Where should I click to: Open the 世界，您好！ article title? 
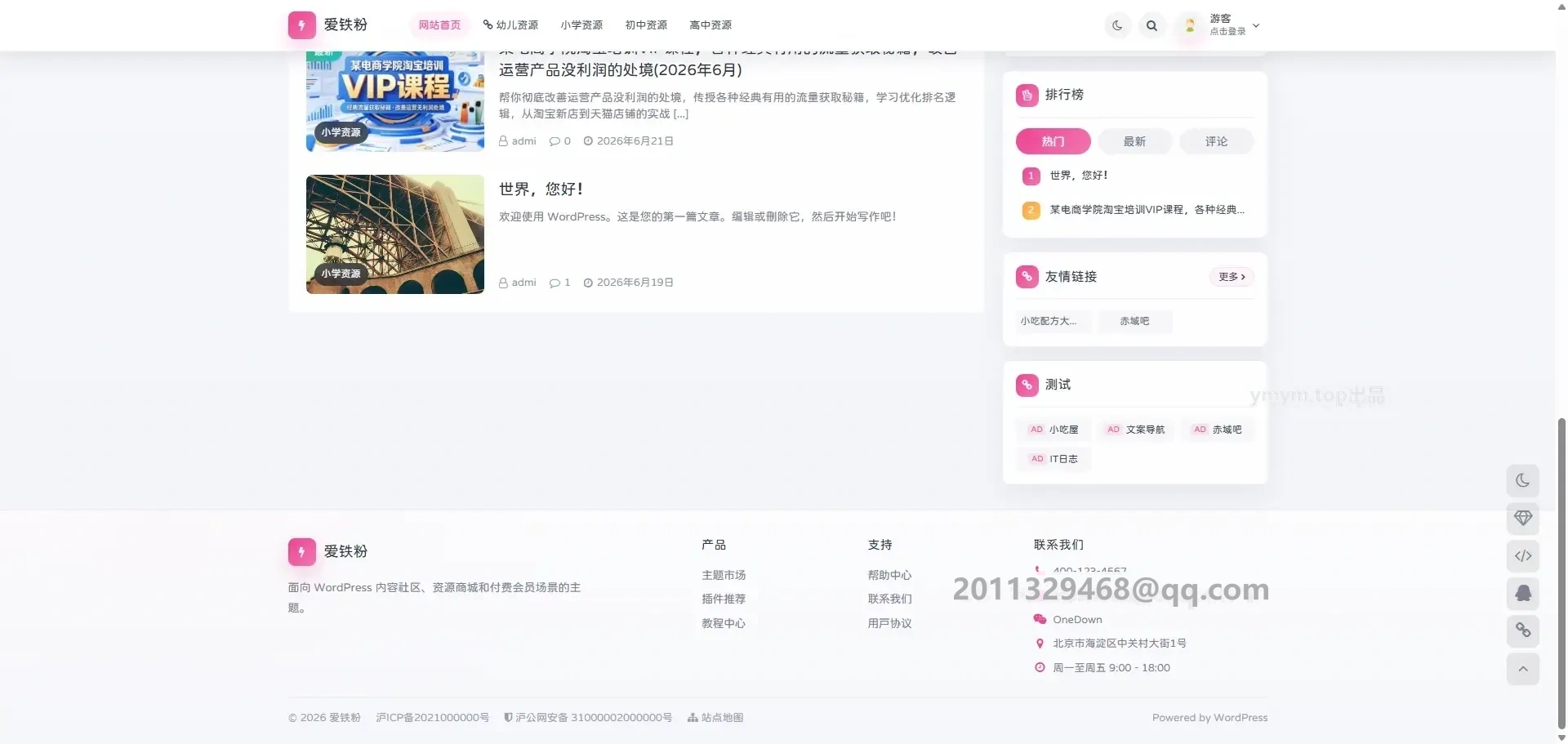[x=541, y=189]
